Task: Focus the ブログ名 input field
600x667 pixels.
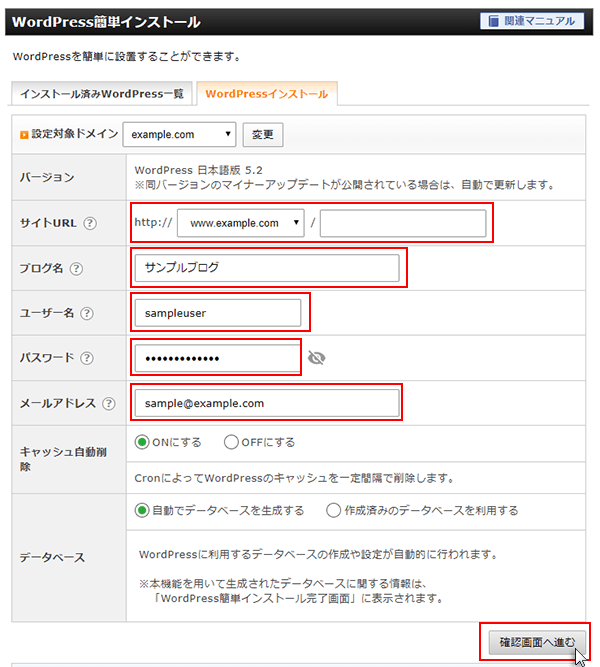Action: click(x=265, y=268)
